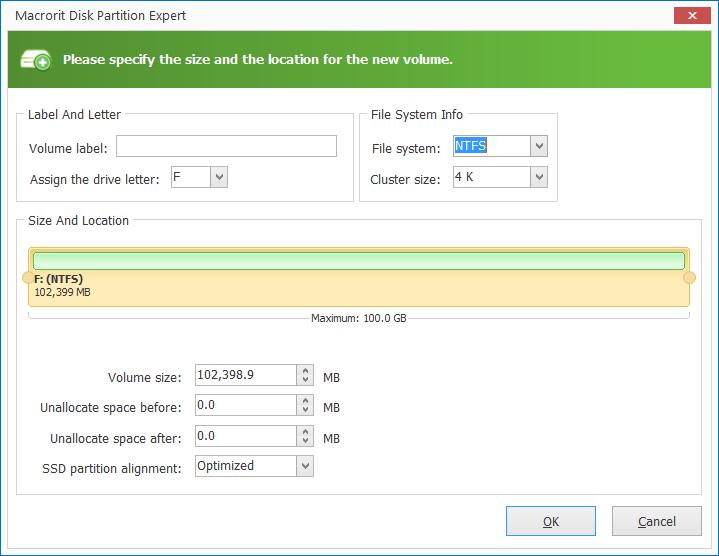Decrease Unallocate space before value
The width and height of the screenshot is (719, 556).
[x=305, y=410]
